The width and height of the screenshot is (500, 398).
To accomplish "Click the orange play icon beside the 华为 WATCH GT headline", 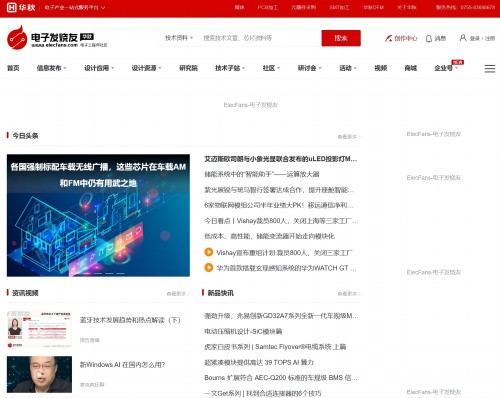I will [209, 267].
